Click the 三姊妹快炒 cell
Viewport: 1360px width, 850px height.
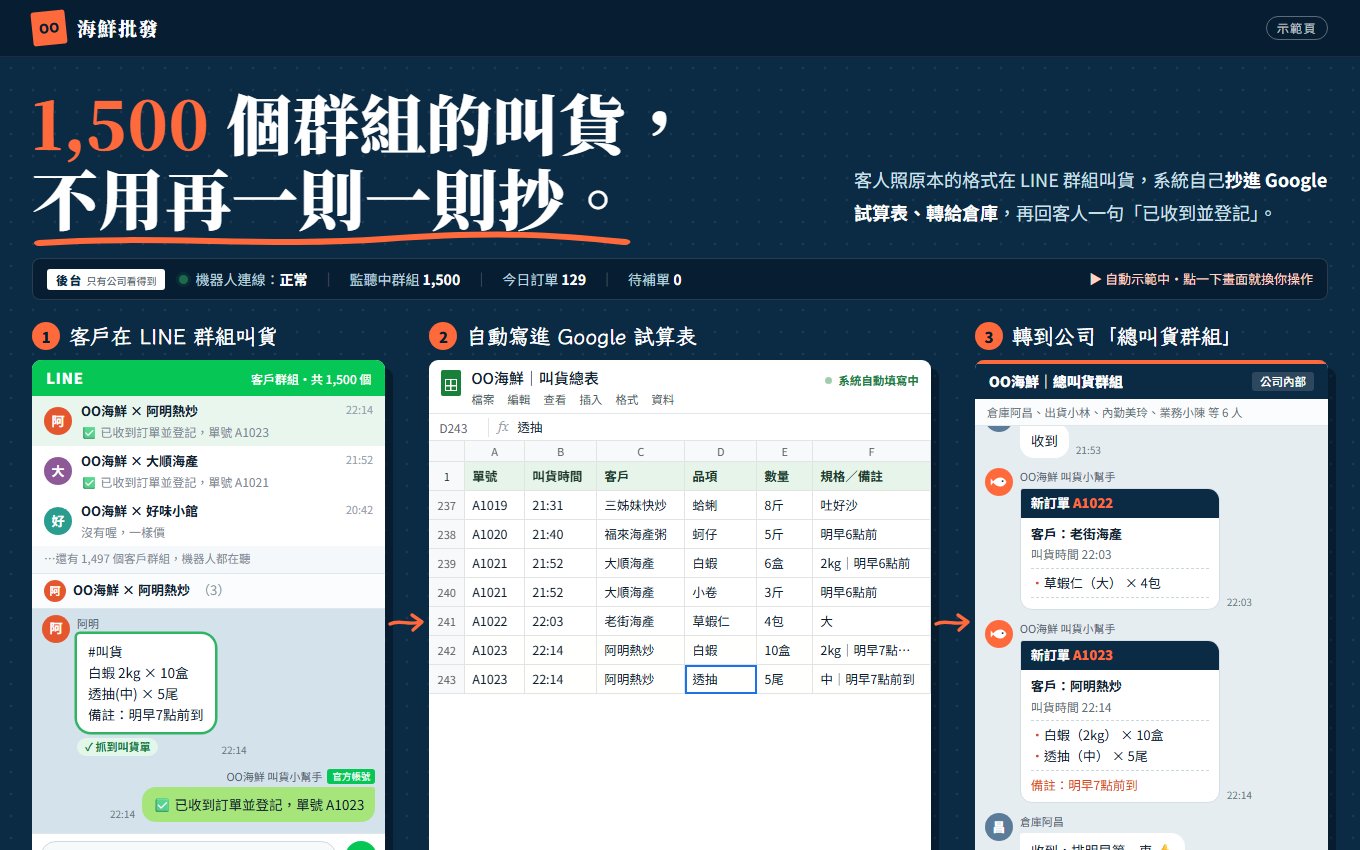(641, 505)
